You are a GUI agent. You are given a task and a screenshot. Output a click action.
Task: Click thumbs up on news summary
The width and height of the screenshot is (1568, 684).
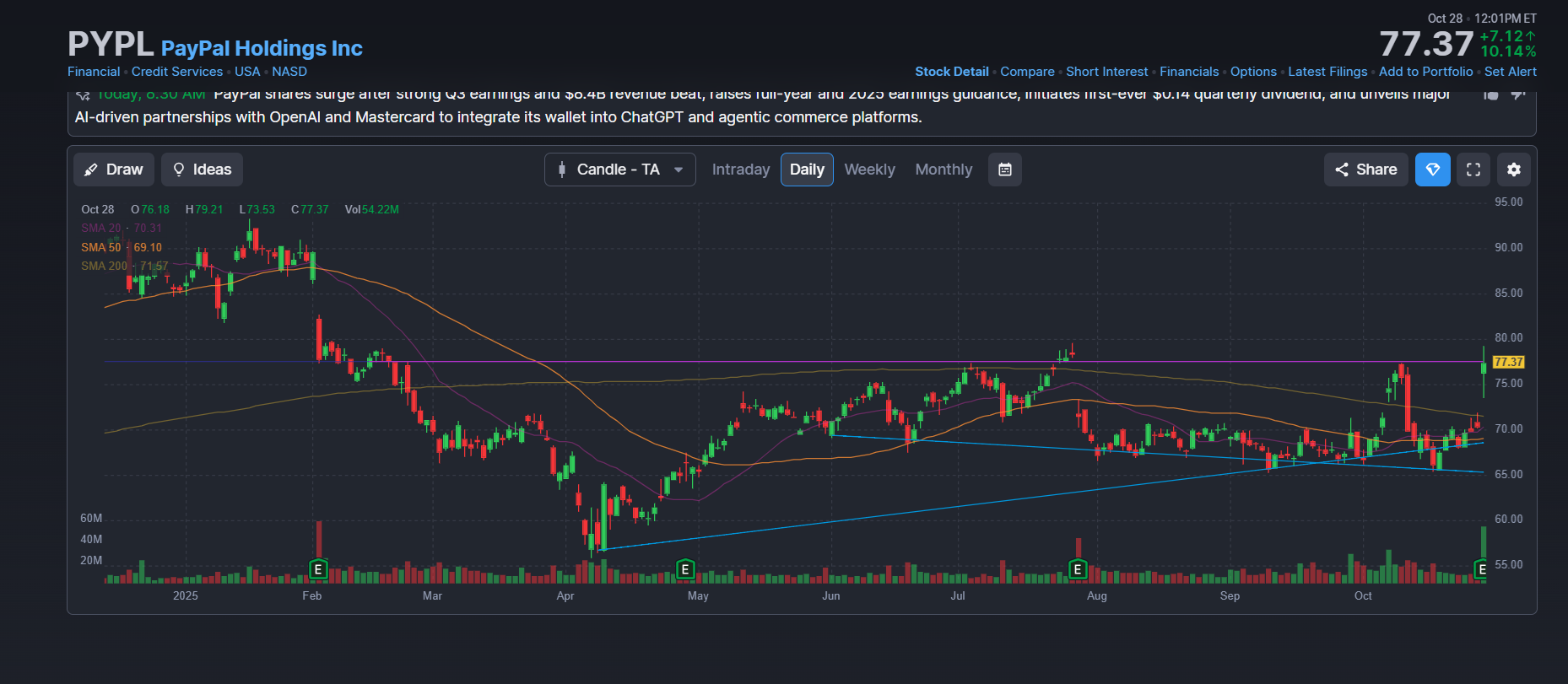(1491, 94)
